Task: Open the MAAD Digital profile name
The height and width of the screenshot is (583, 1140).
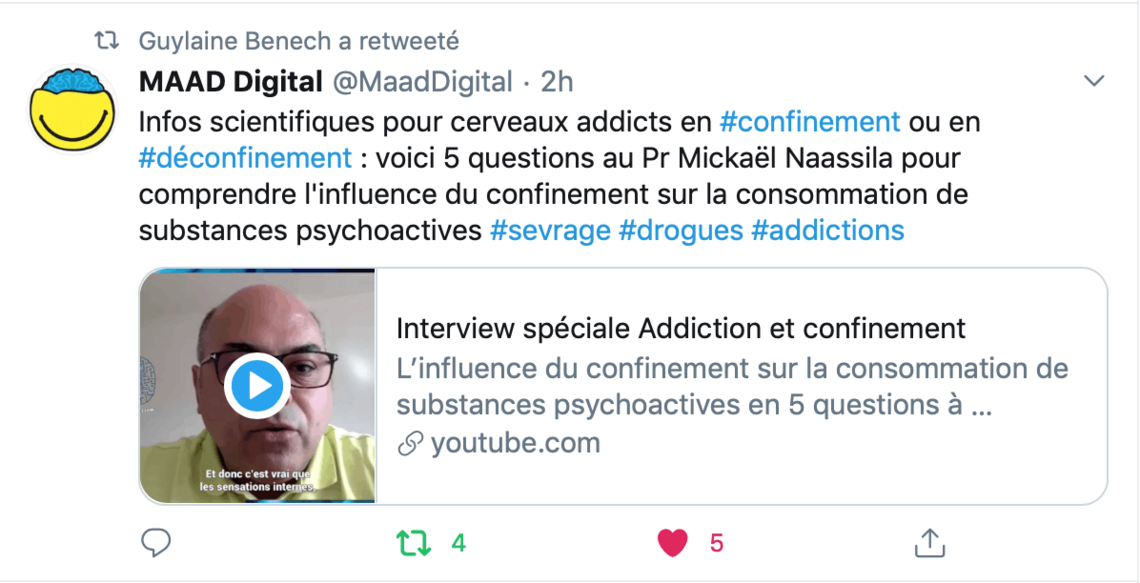Action: pos(230,82)
